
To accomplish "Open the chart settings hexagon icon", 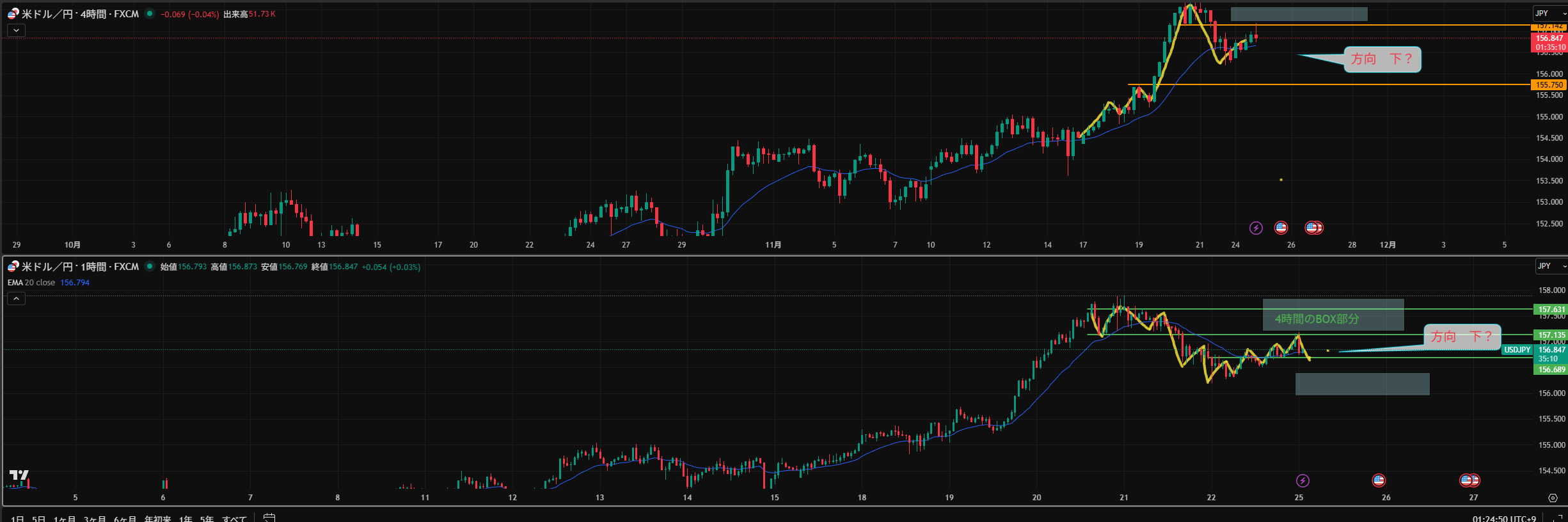I will (x=1553, y=498).
